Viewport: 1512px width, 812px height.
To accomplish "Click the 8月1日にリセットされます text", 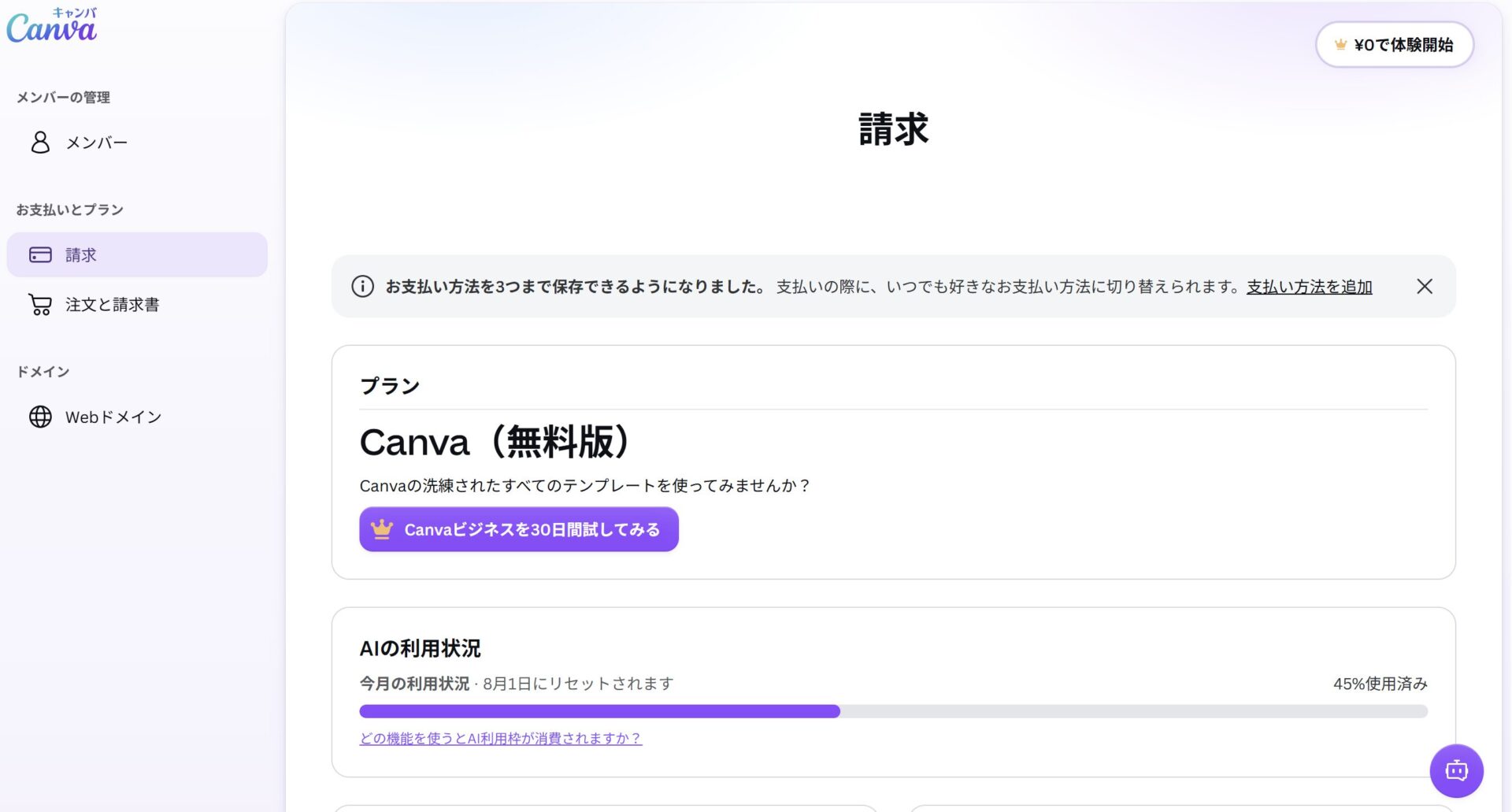I will 578,684.
